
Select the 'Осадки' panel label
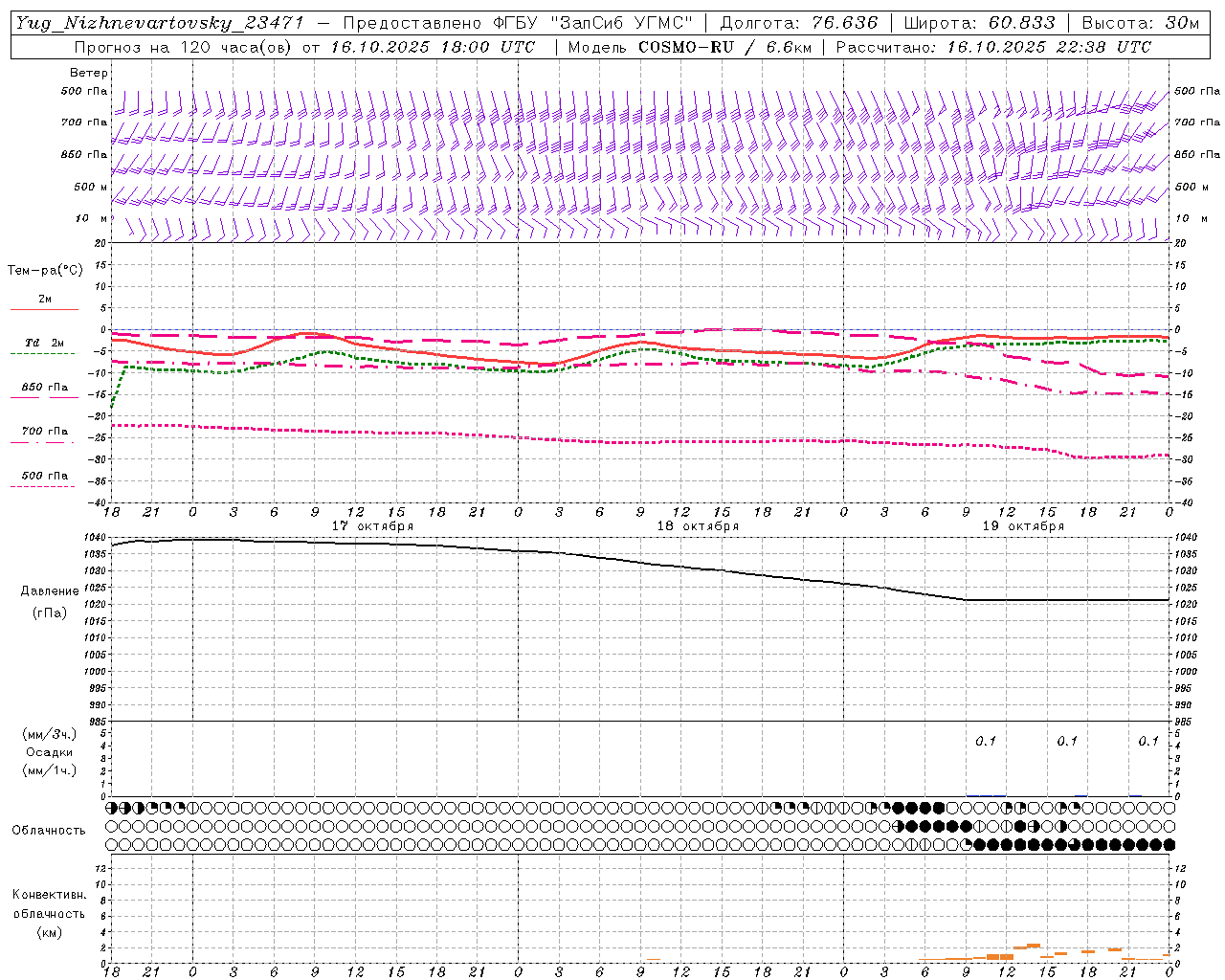tap(50, 752)
